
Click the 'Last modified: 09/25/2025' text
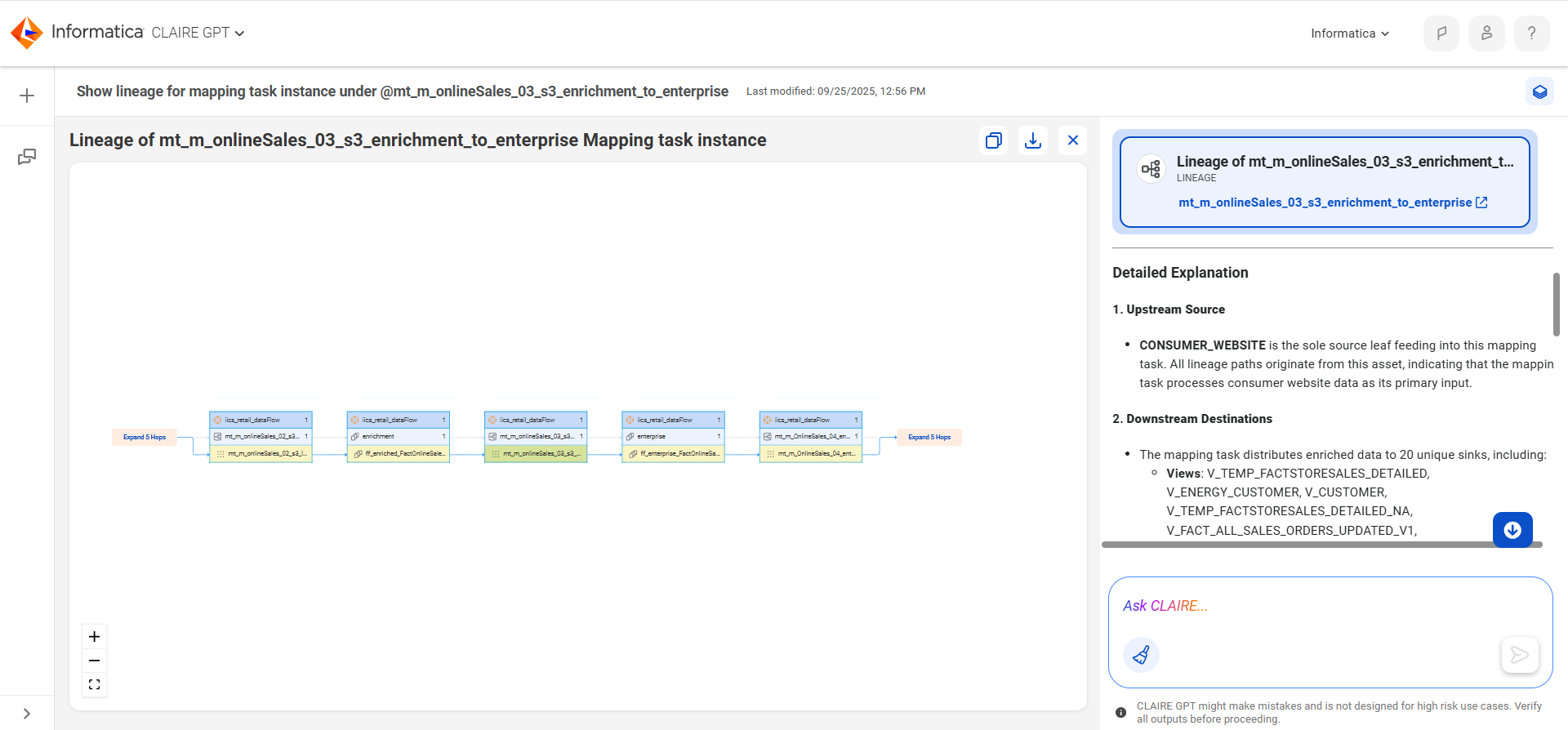pos(835,91)
